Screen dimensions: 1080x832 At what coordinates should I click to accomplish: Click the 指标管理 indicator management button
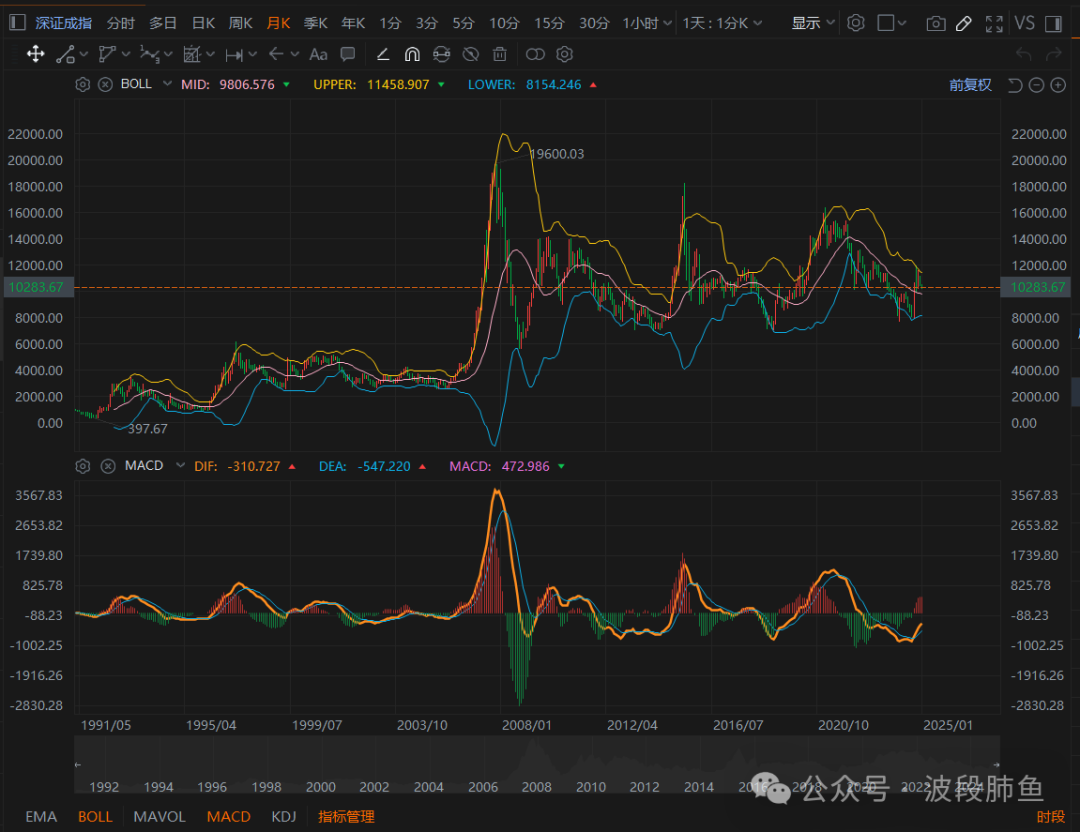[x=346, y=816]
